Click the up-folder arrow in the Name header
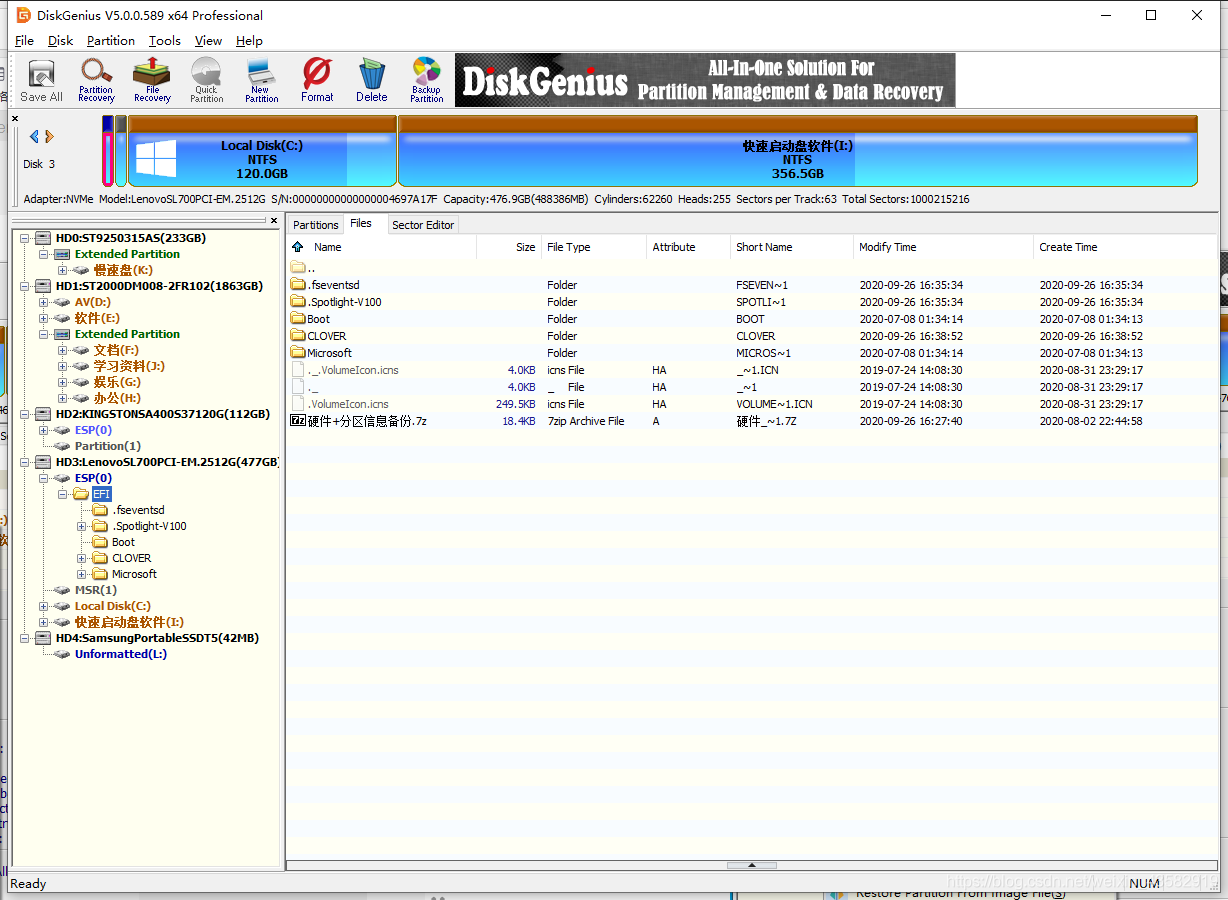Viewport: 1228px width, 900px height. click(297, 247)
